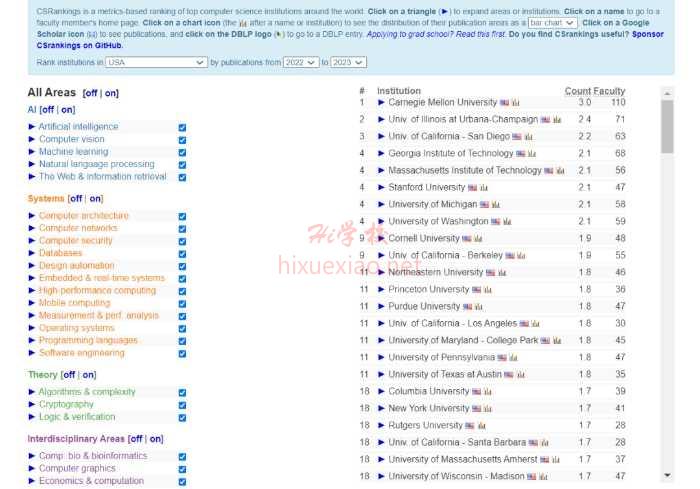The width and height of the screenshot is (700, 489).
Task: Turn off all AI areas
Action: click(x=47, y=109)
